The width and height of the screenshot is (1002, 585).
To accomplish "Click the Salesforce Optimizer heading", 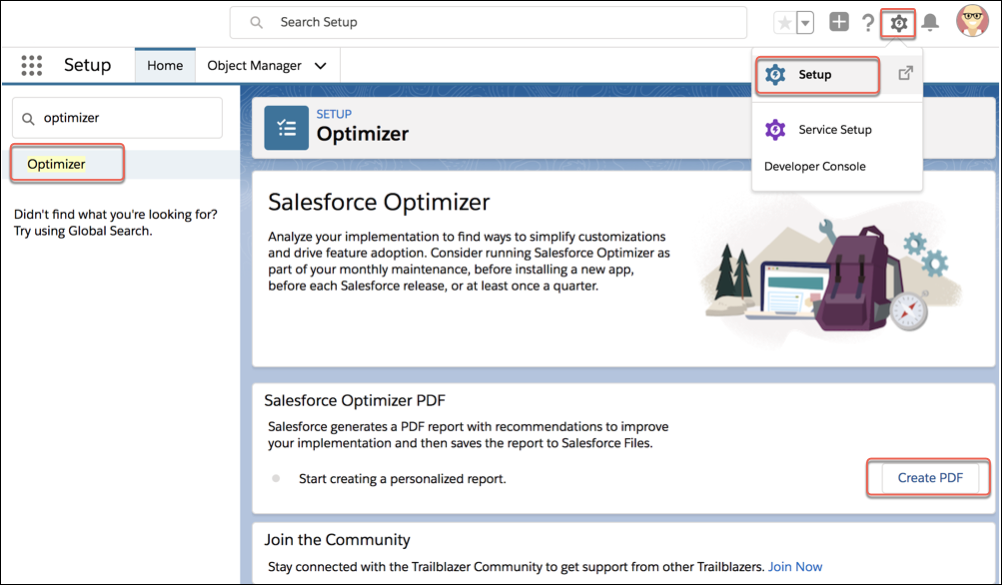I will [379, 203].
